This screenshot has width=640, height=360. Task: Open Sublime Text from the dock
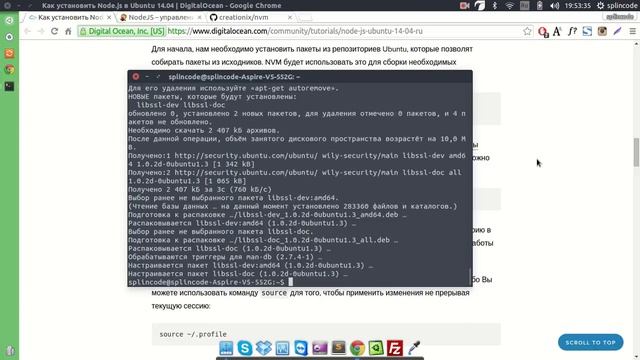point(338,347)
